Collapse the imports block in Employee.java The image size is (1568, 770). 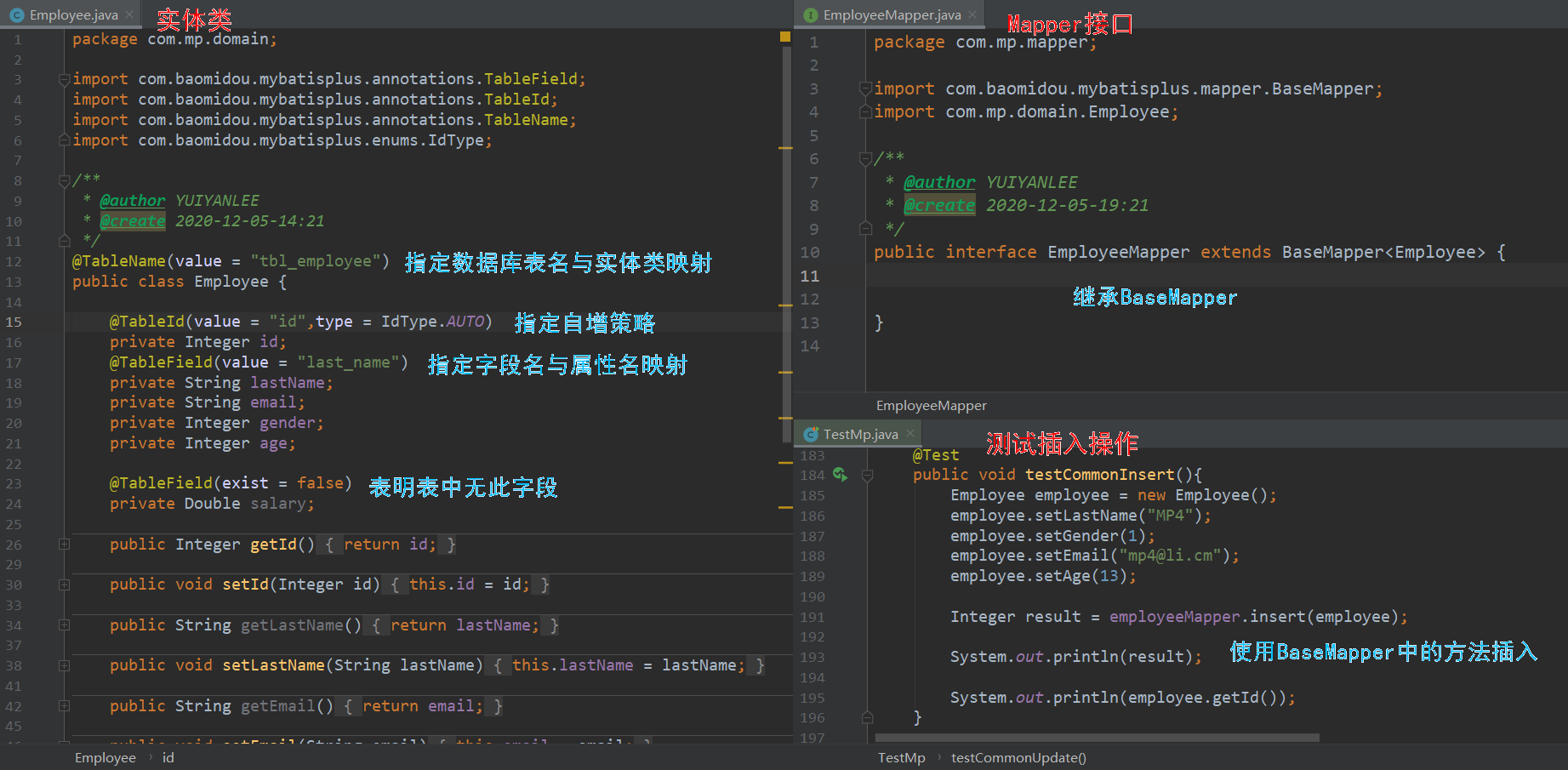click(x=64, y=79)
